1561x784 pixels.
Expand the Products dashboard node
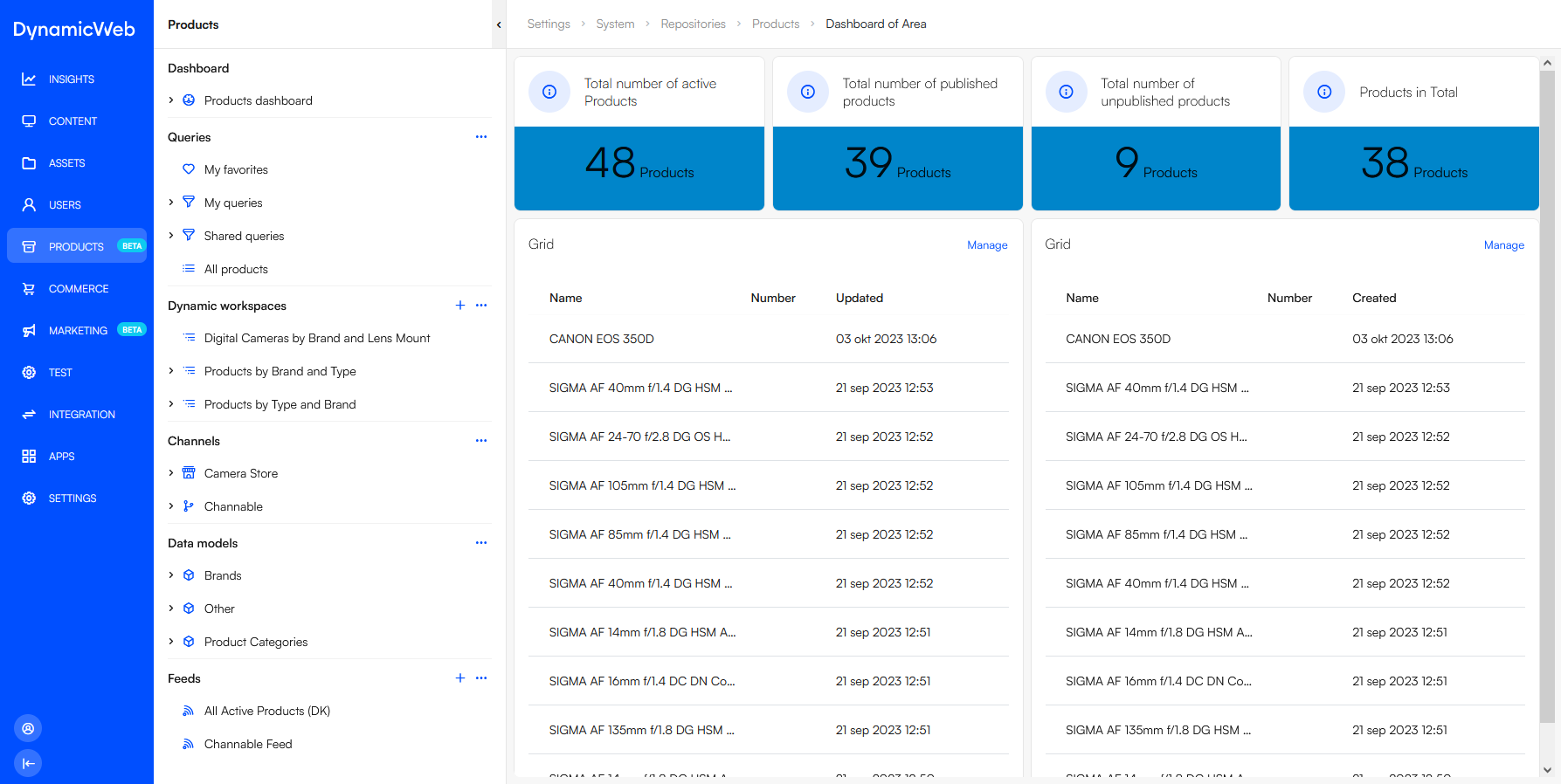(x=171, y=100)
